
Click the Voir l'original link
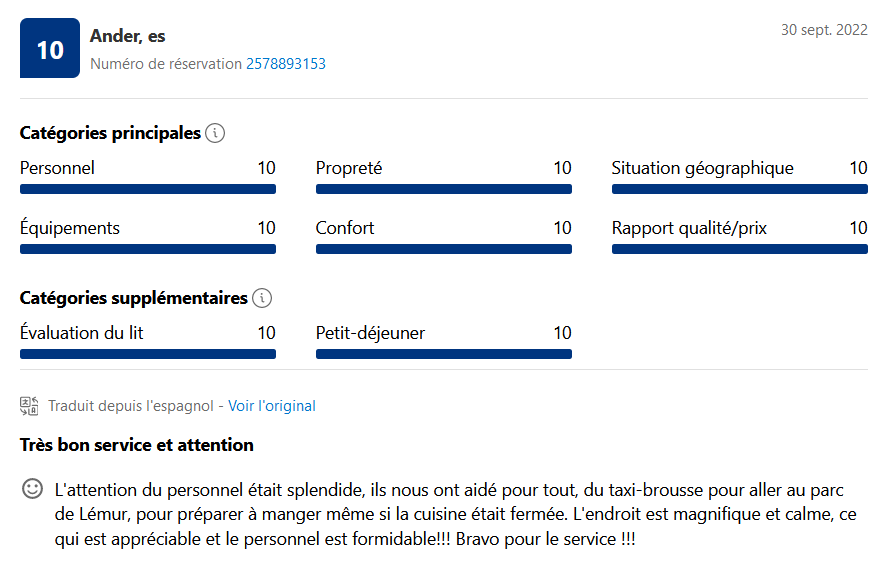[x=272, y=406]
